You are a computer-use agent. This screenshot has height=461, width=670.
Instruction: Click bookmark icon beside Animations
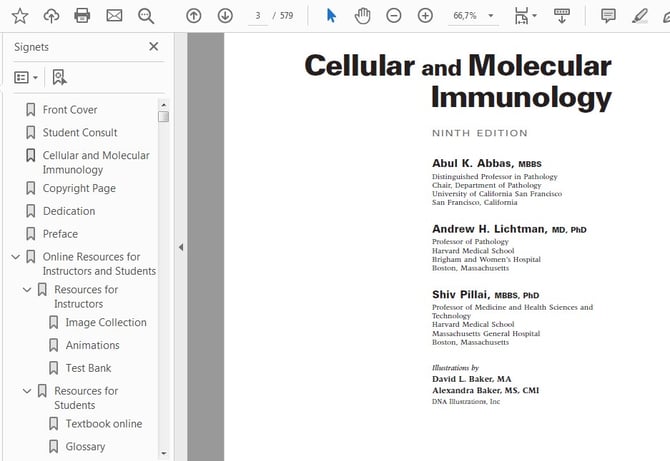tap(53, 345)
